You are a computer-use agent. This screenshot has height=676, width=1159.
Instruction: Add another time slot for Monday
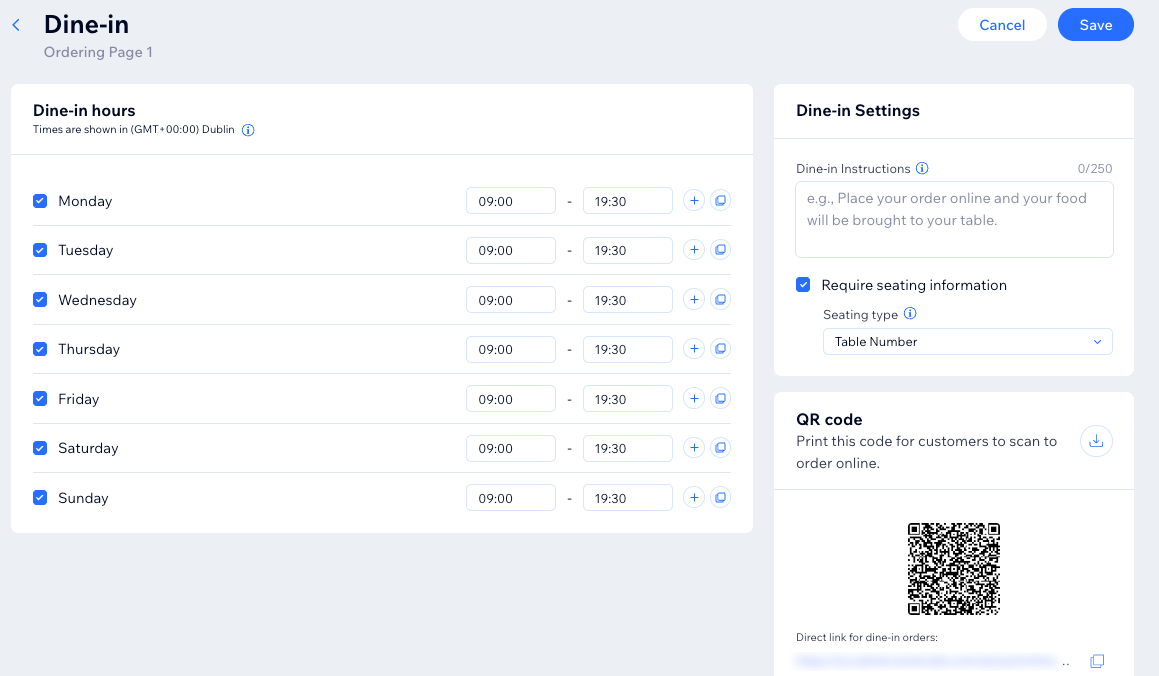pyautogui.click(x=694, y=200)
